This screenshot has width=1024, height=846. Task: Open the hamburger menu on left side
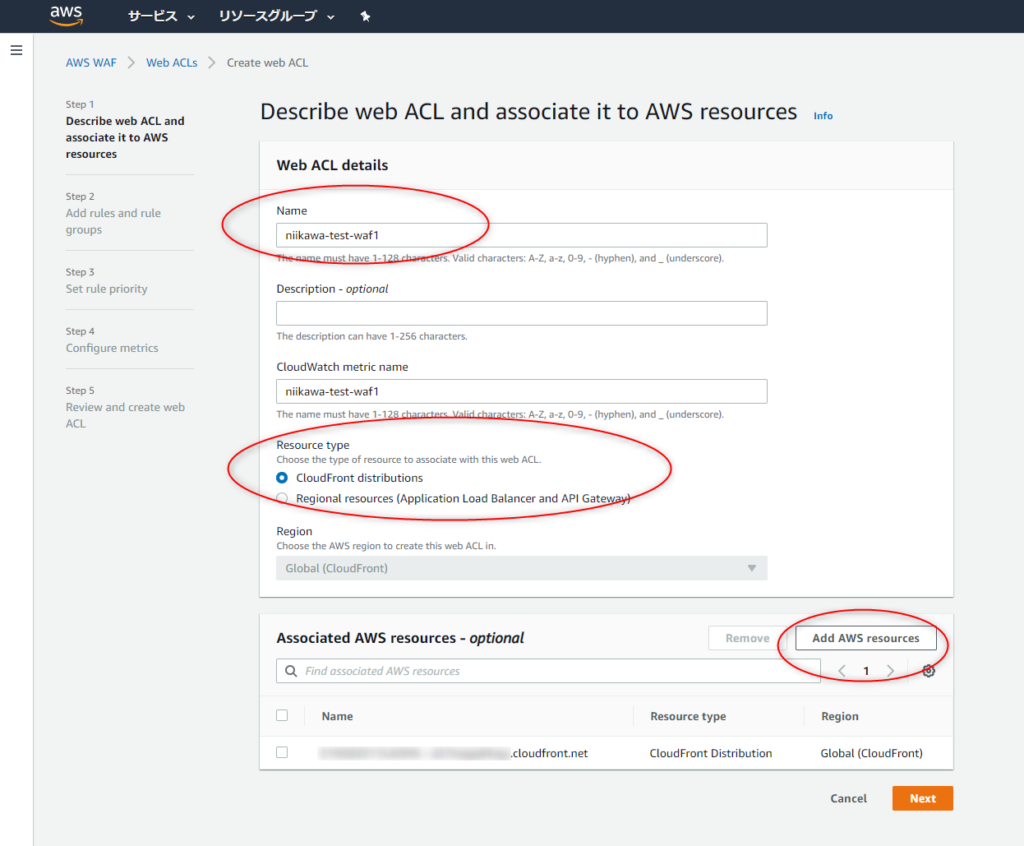(x=16, y=50)
